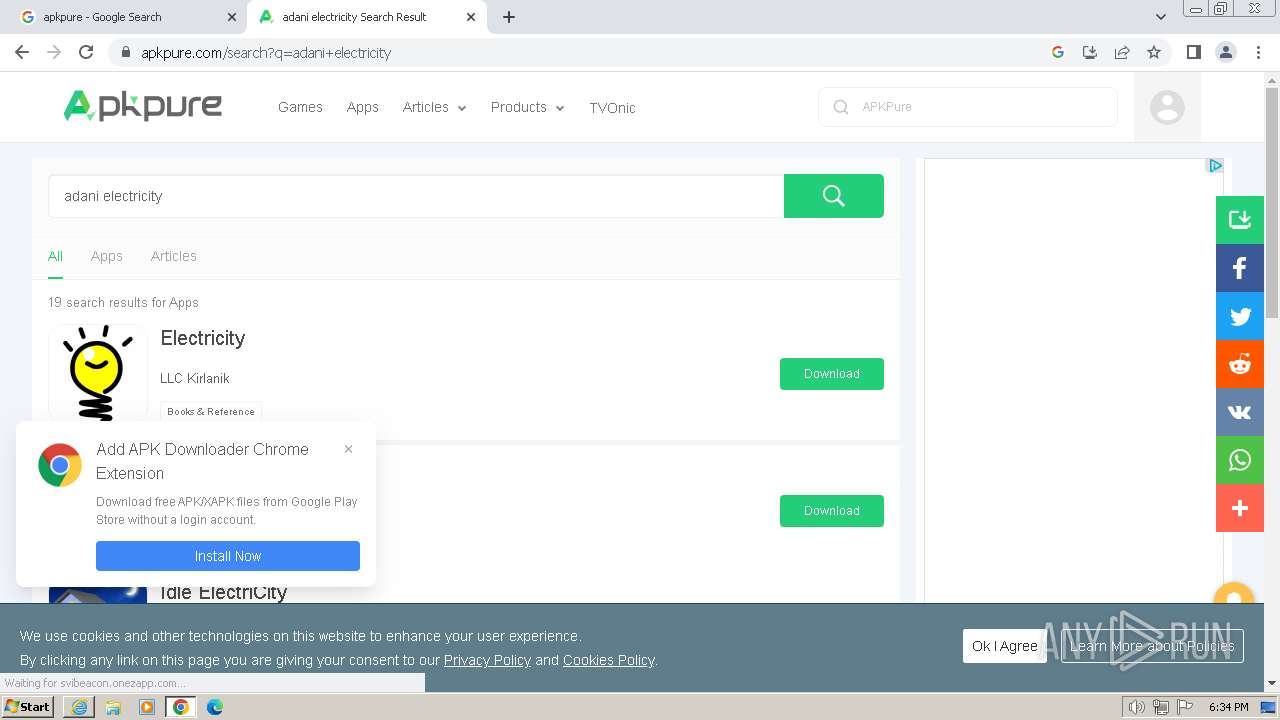Expand the Articles dropdown in navigation

(x=434, y=107)
